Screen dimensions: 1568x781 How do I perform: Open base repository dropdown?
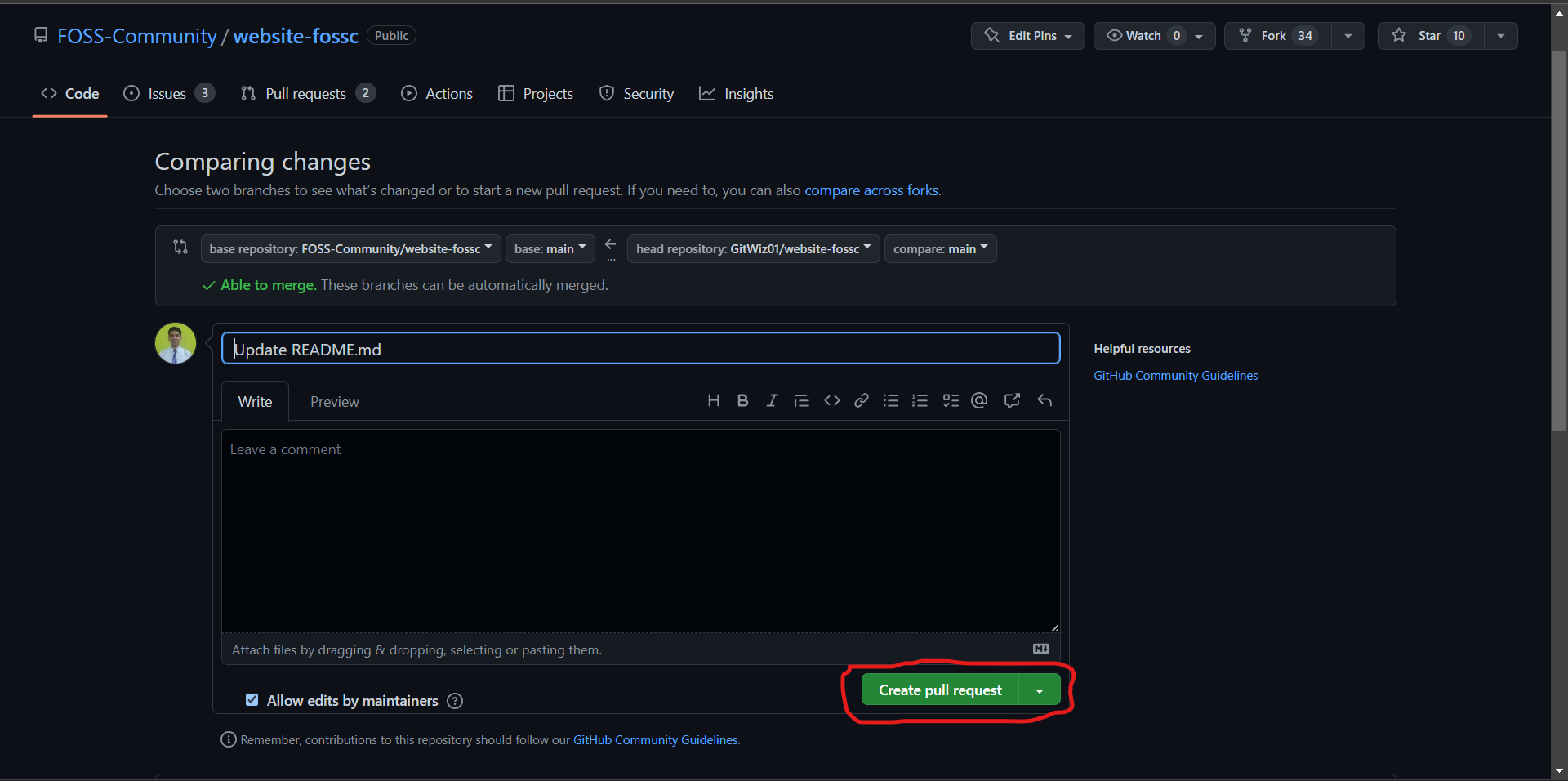[350, 248]
